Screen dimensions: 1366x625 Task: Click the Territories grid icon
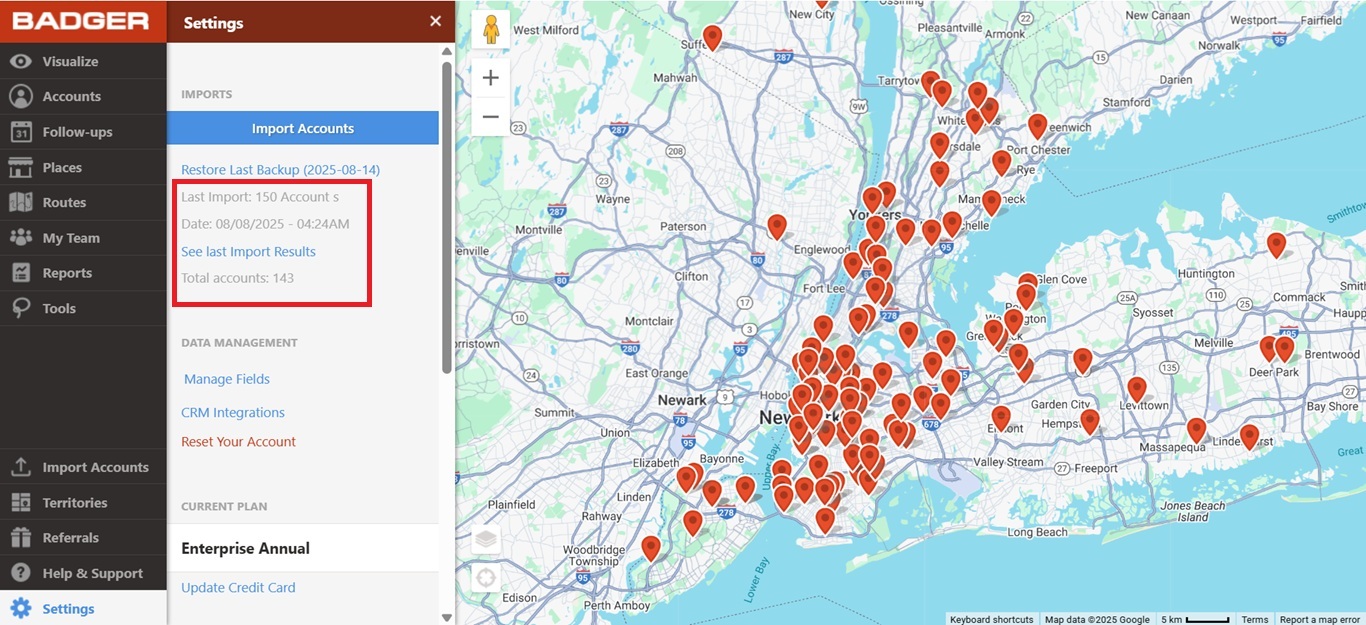click(x=21, y=502)
